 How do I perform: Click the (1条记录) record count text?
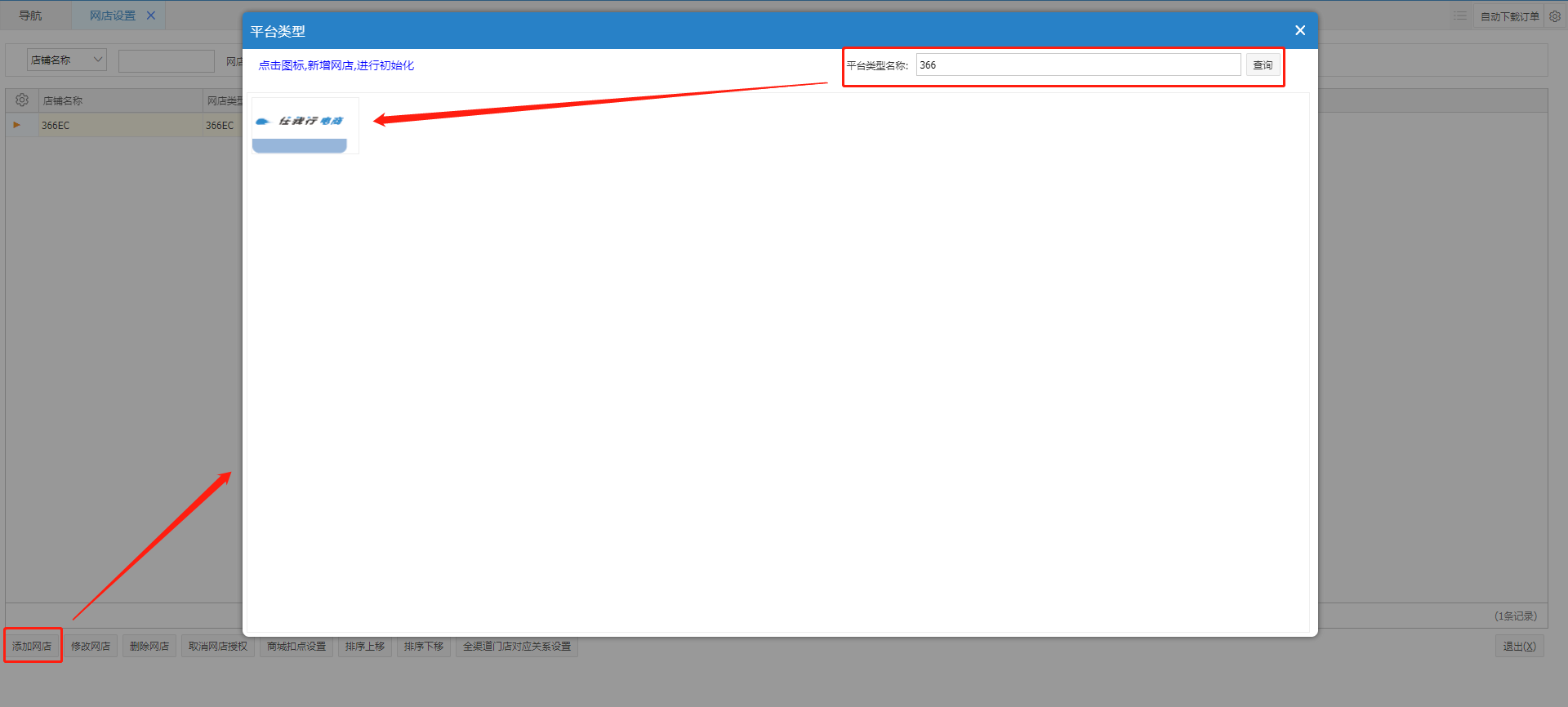click(x=1516, y=616)
